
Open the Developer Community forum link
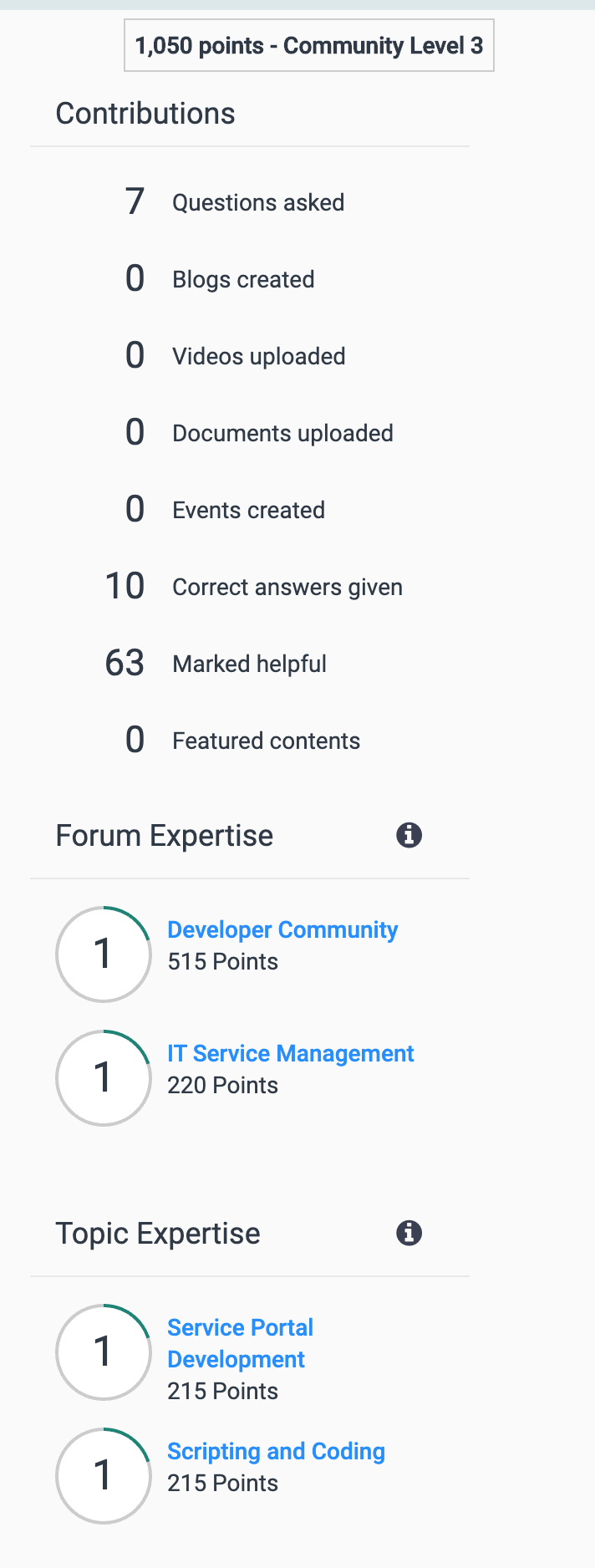click(282, 929)
